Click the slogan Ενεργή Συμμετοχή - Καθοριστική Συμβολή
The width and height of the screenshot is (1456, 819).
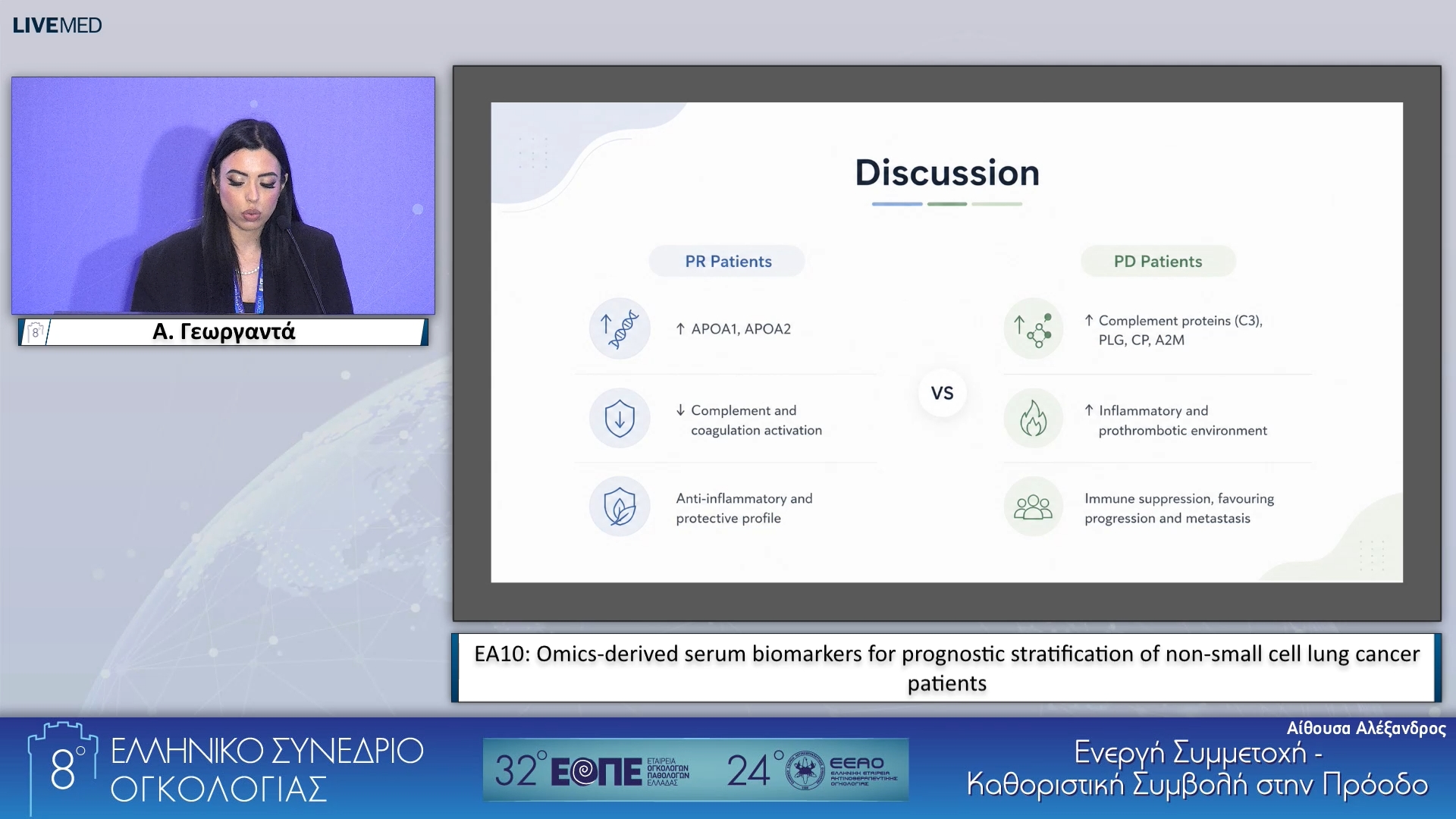pyautogui.click(x=1197, y=769)
